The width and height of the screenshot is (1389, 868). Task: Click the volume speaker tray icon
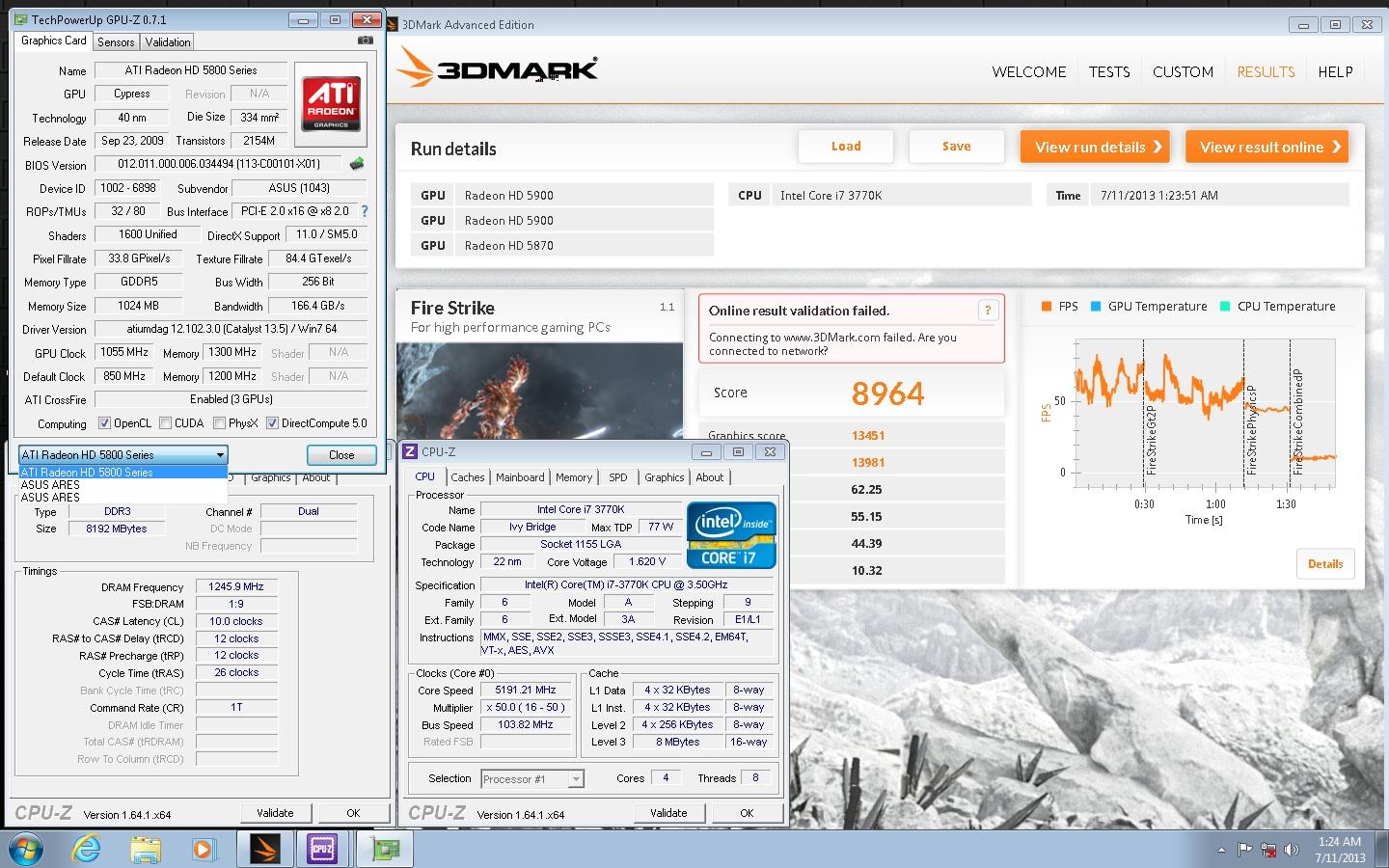pos(1292,850)
